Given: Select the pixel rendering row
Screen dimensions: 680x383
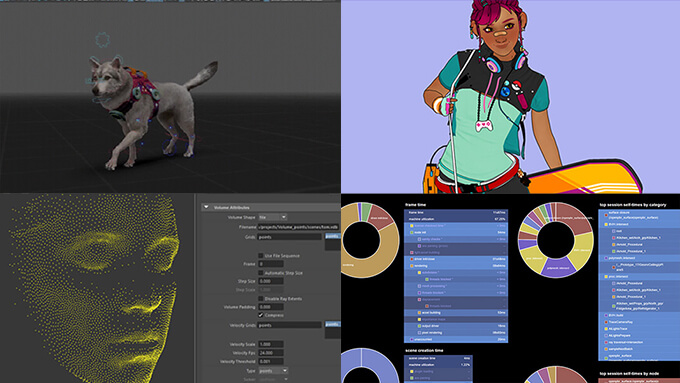Looking at the screenshot, I should [456, 333].
